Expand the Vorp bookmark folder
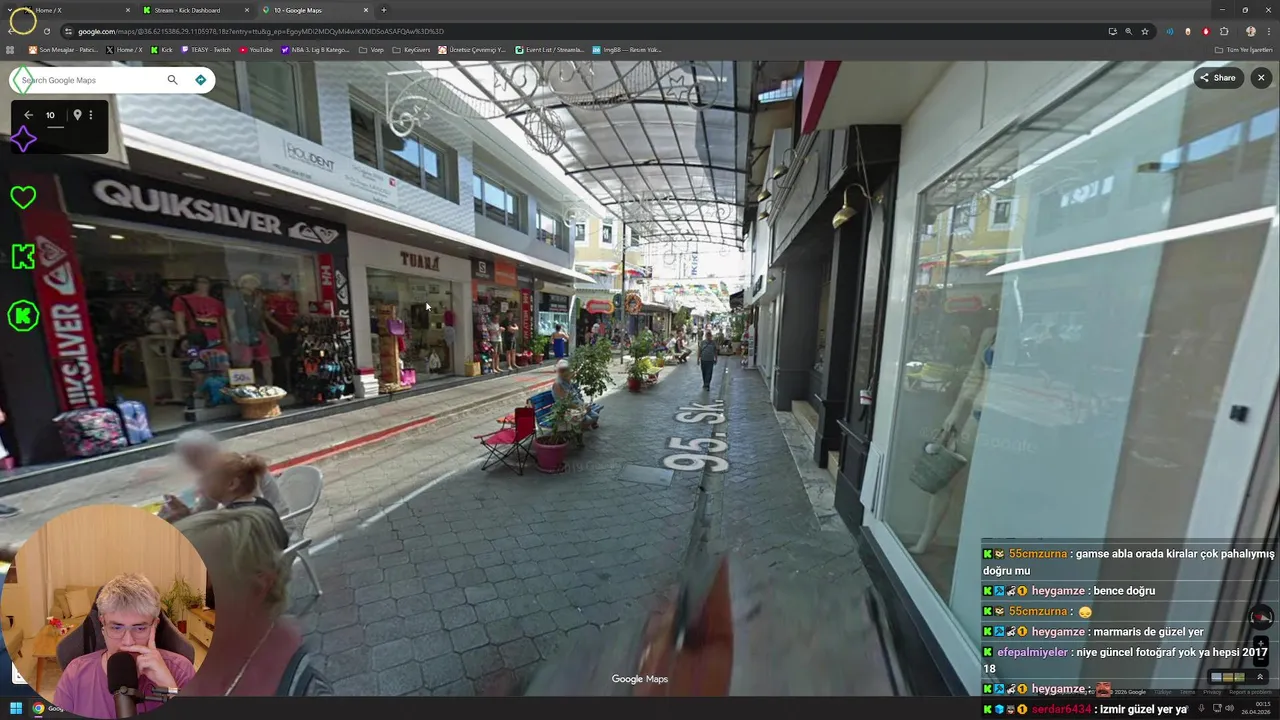Viewport: 1280px width, 720px height. tap(371, 49)
